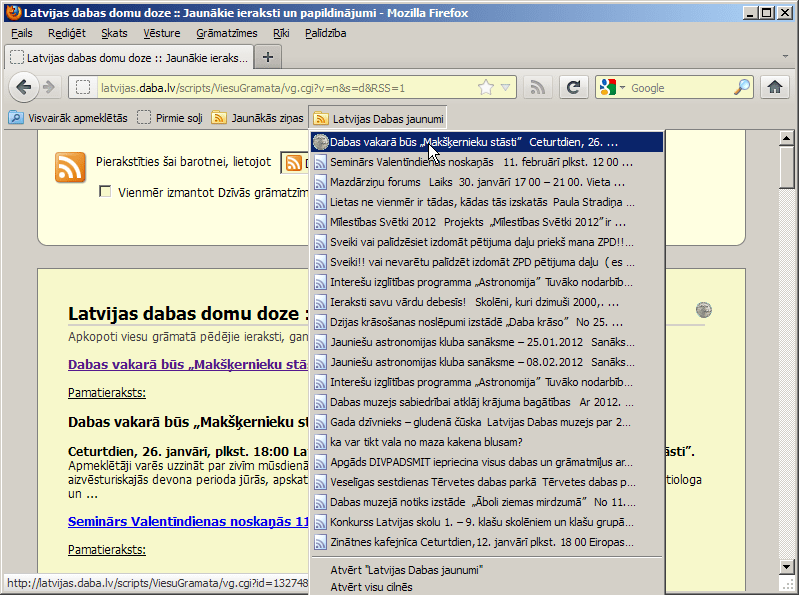Open Dabas muzejā notiks izstāde entry

(487, 502)
